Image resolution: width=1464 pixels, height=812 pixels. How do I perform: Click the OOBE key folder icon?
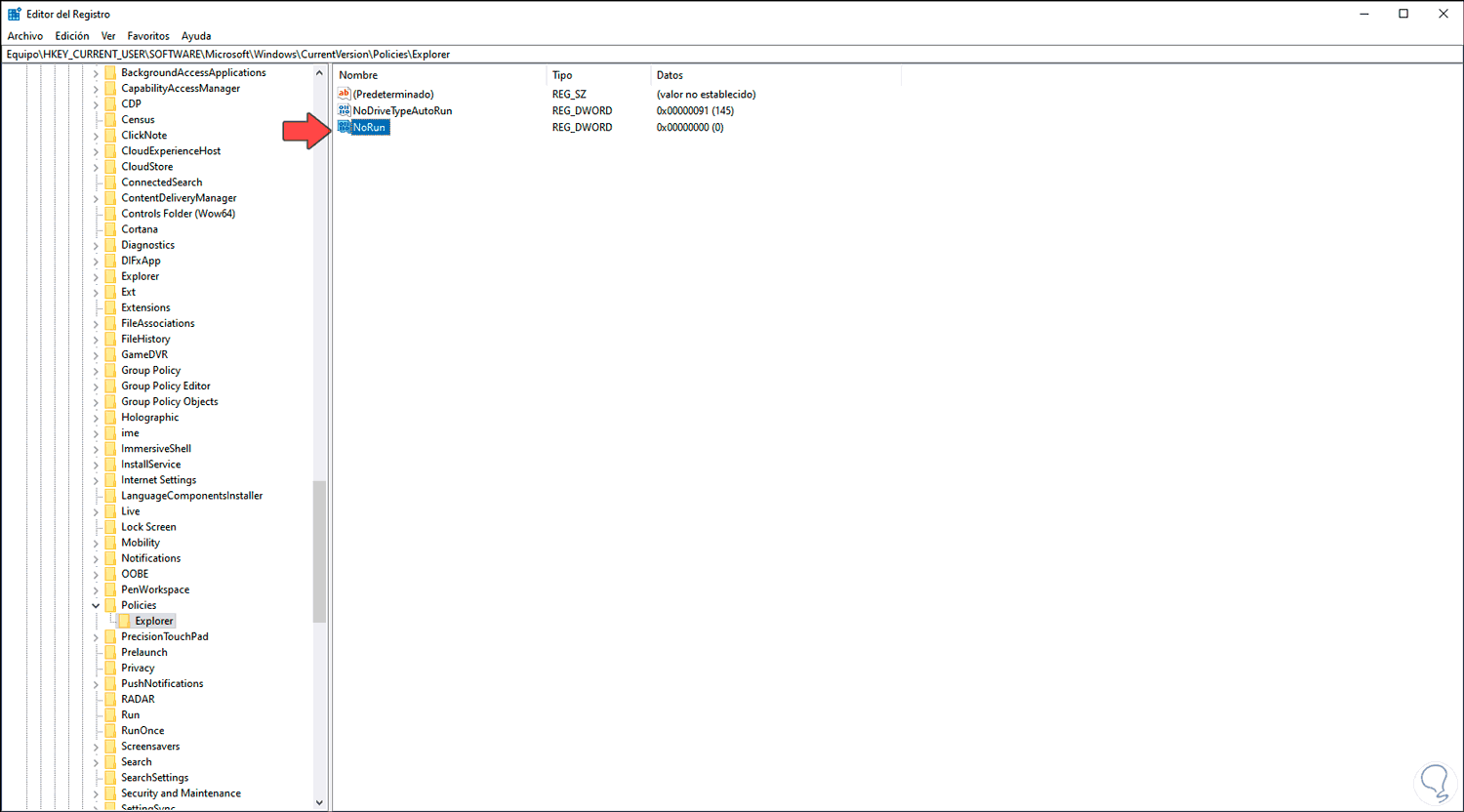110,573
